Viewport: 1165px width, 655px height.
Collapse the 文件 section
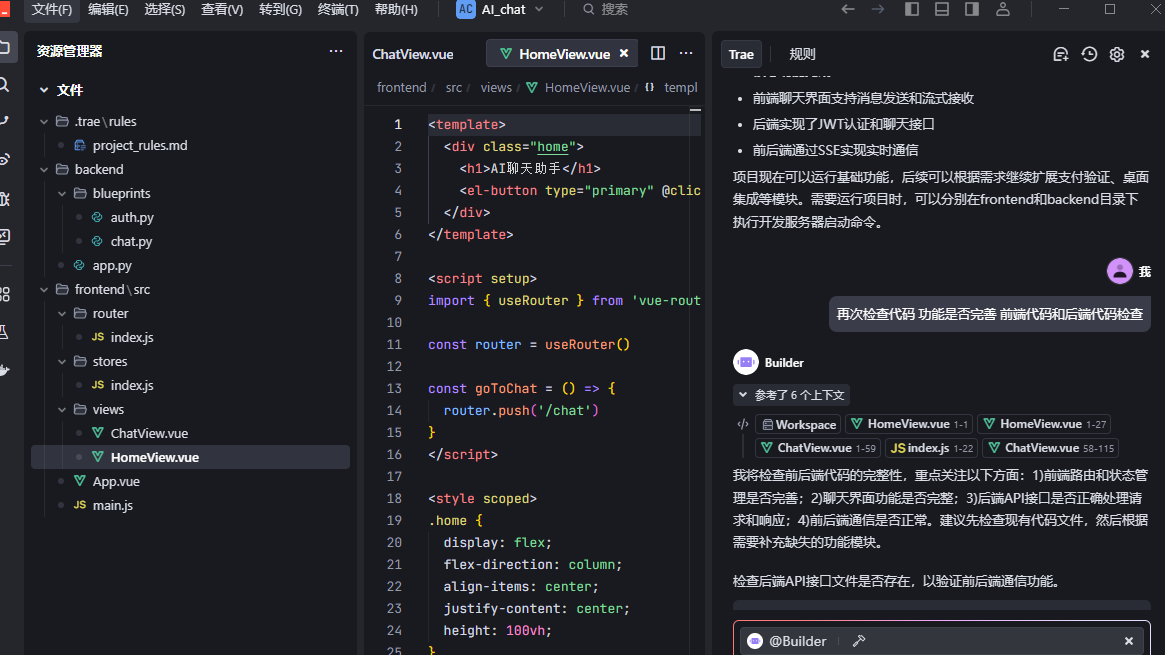tap(44, 90)
